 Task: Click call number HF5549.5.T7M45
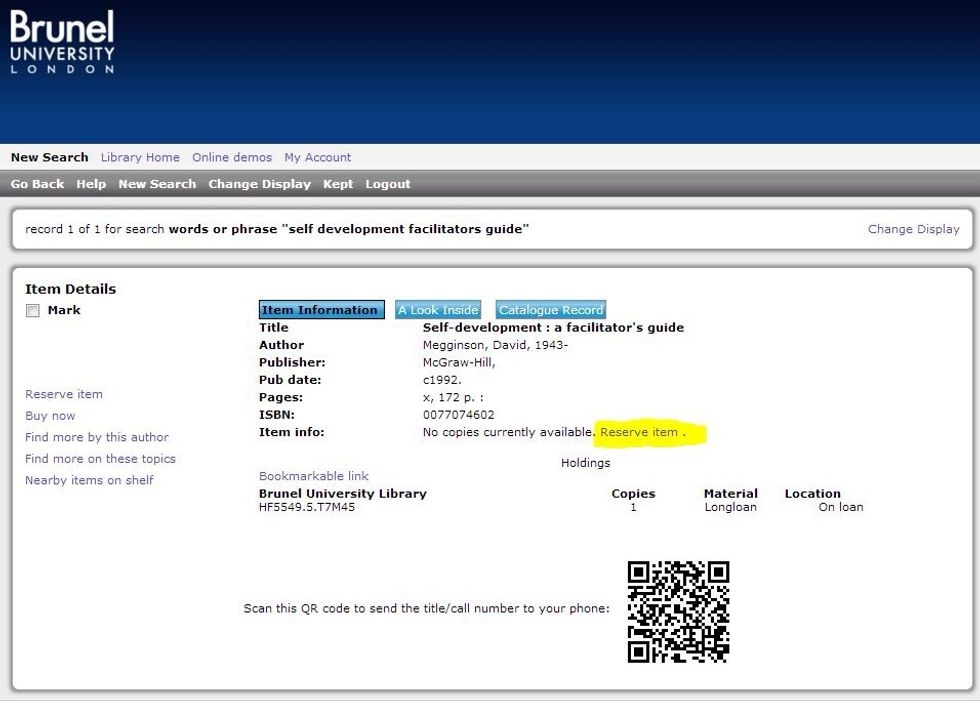click(x=307, y=507)
